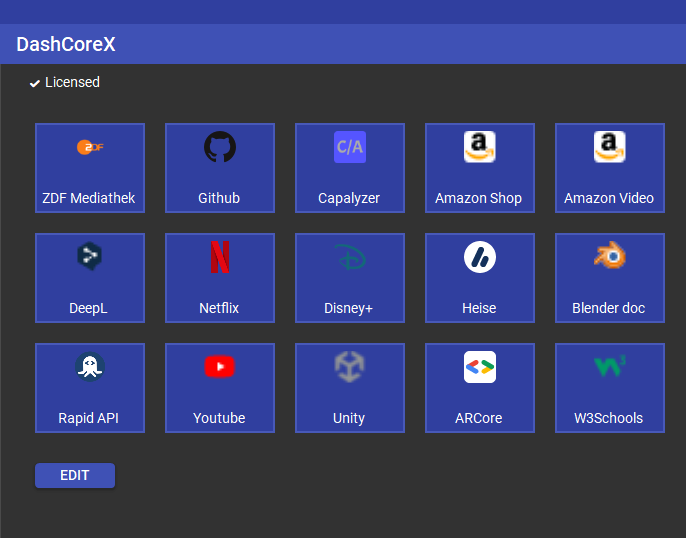
Task: Click the green W3Schools logo icon
Action: [x=609, y=367]
